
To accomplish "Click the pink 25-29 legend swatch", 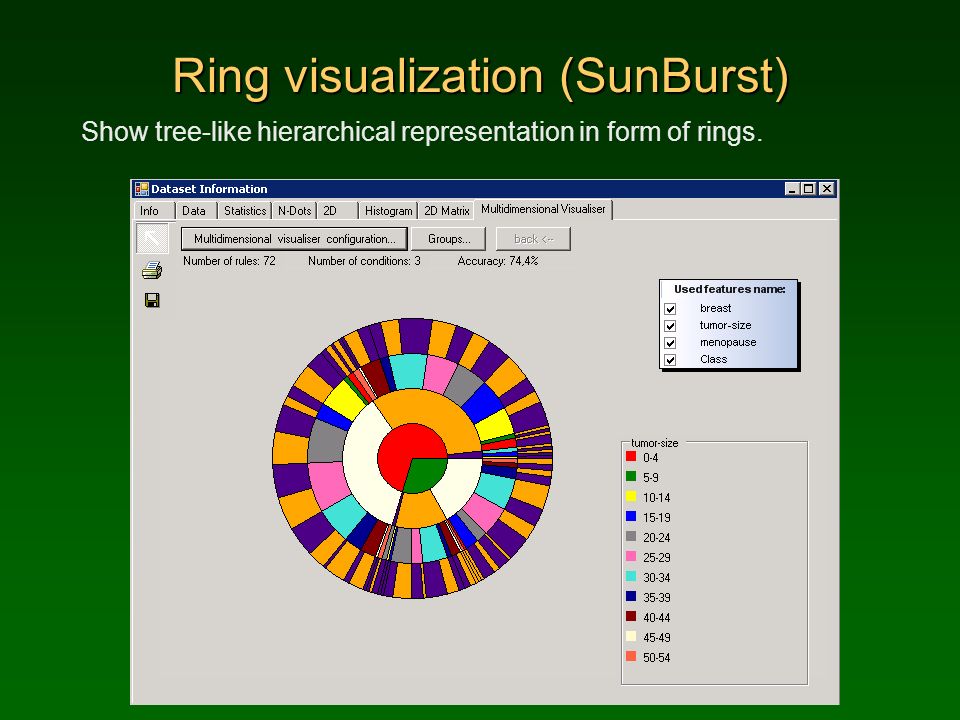I will pos(631,557).
